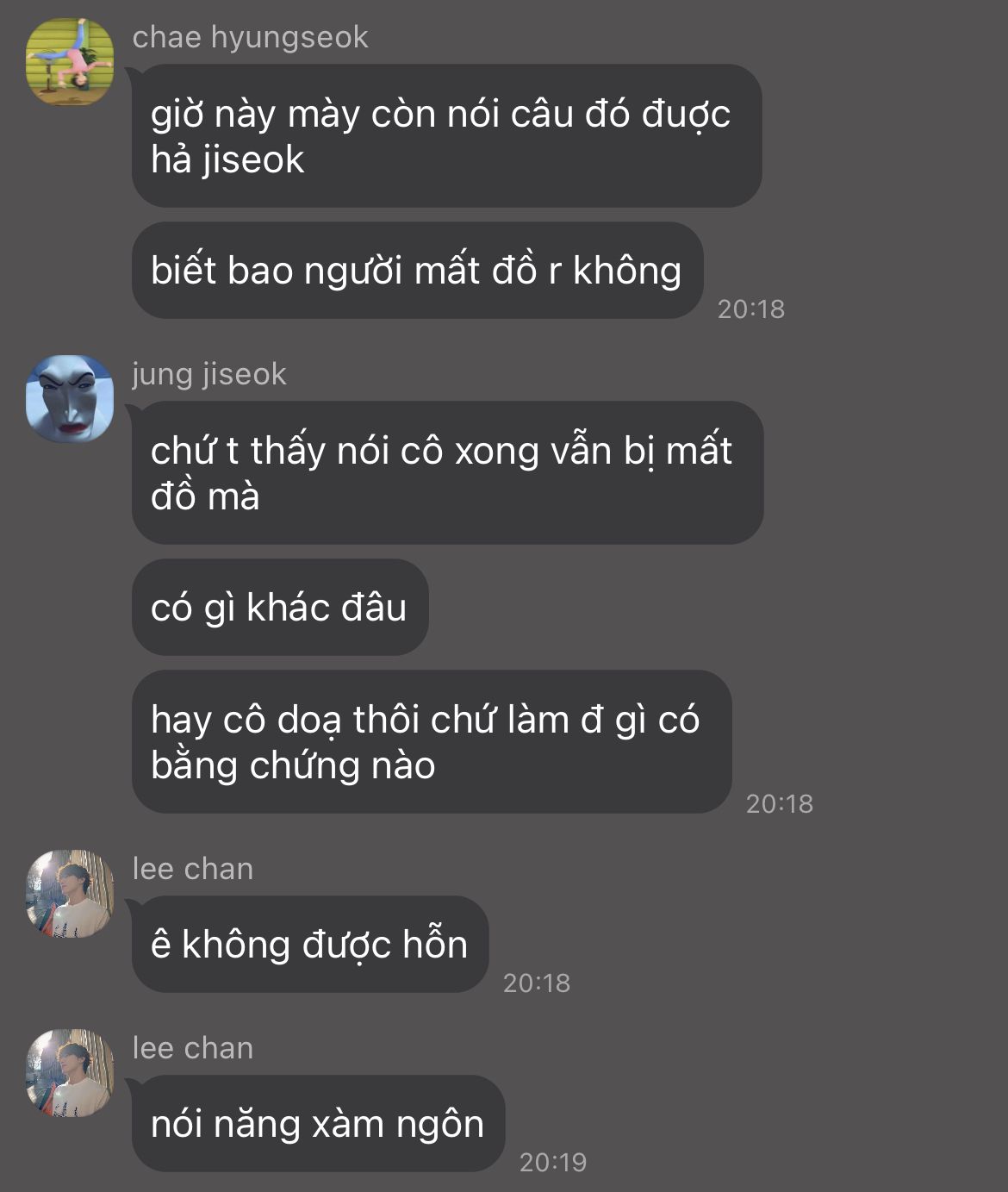Select the sender name "chae hyungseok"
This screenshot has width=1008, height=1192.
coord(250,37)
